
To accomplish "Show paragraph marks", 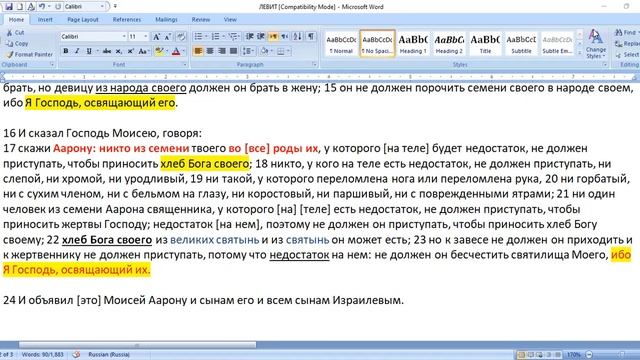I will [311, 37].
